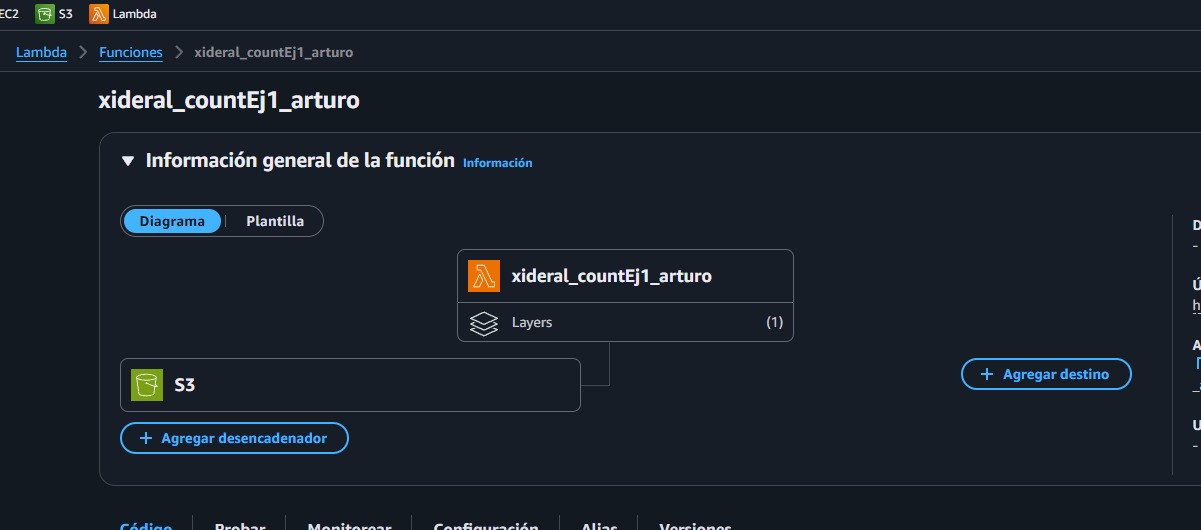1201x530 pixels.
Task: Click the orange Lambda icon in top bar
Action: tap(99, 14)
